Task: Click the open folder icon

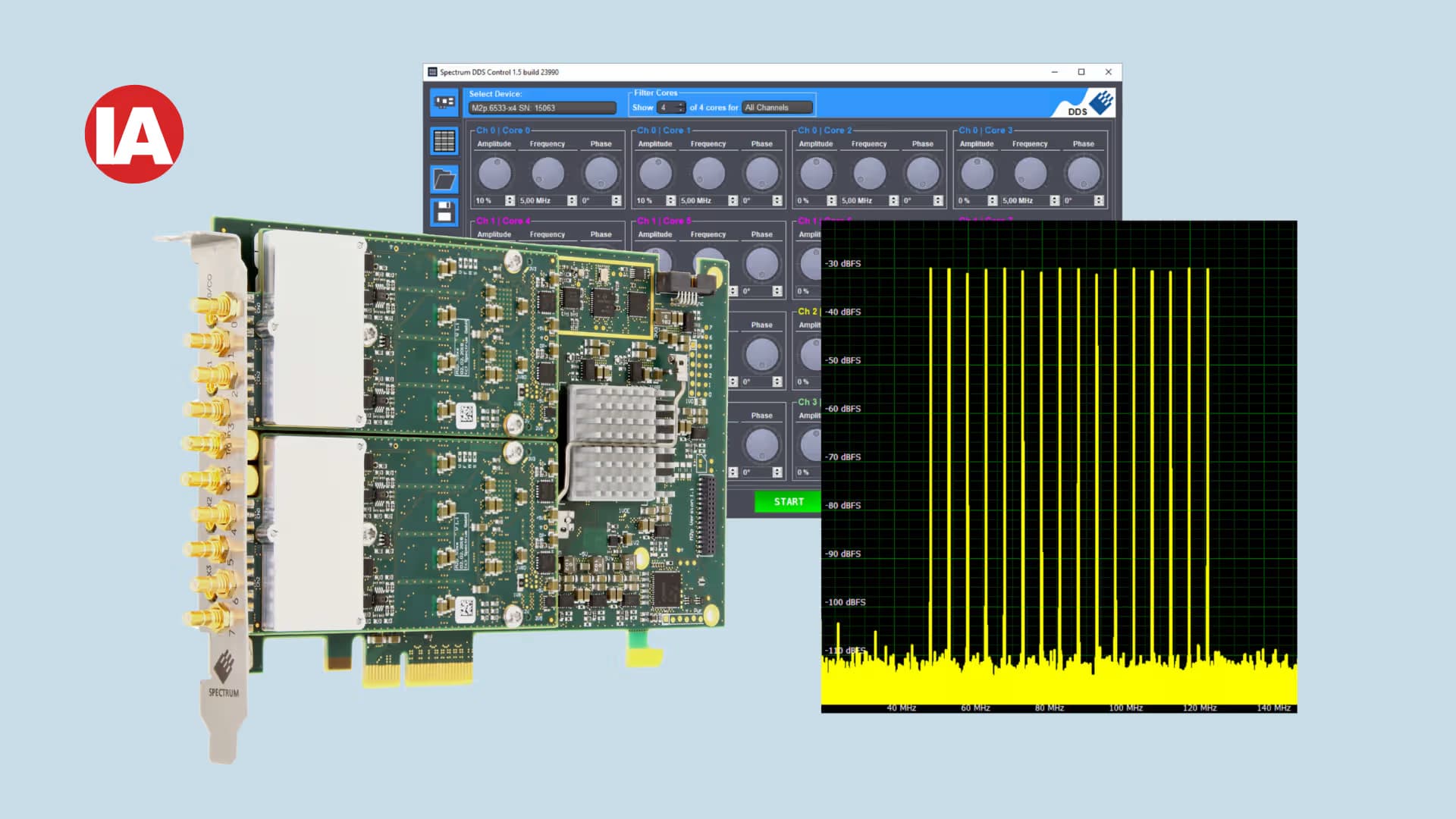Action: [444, 179]
